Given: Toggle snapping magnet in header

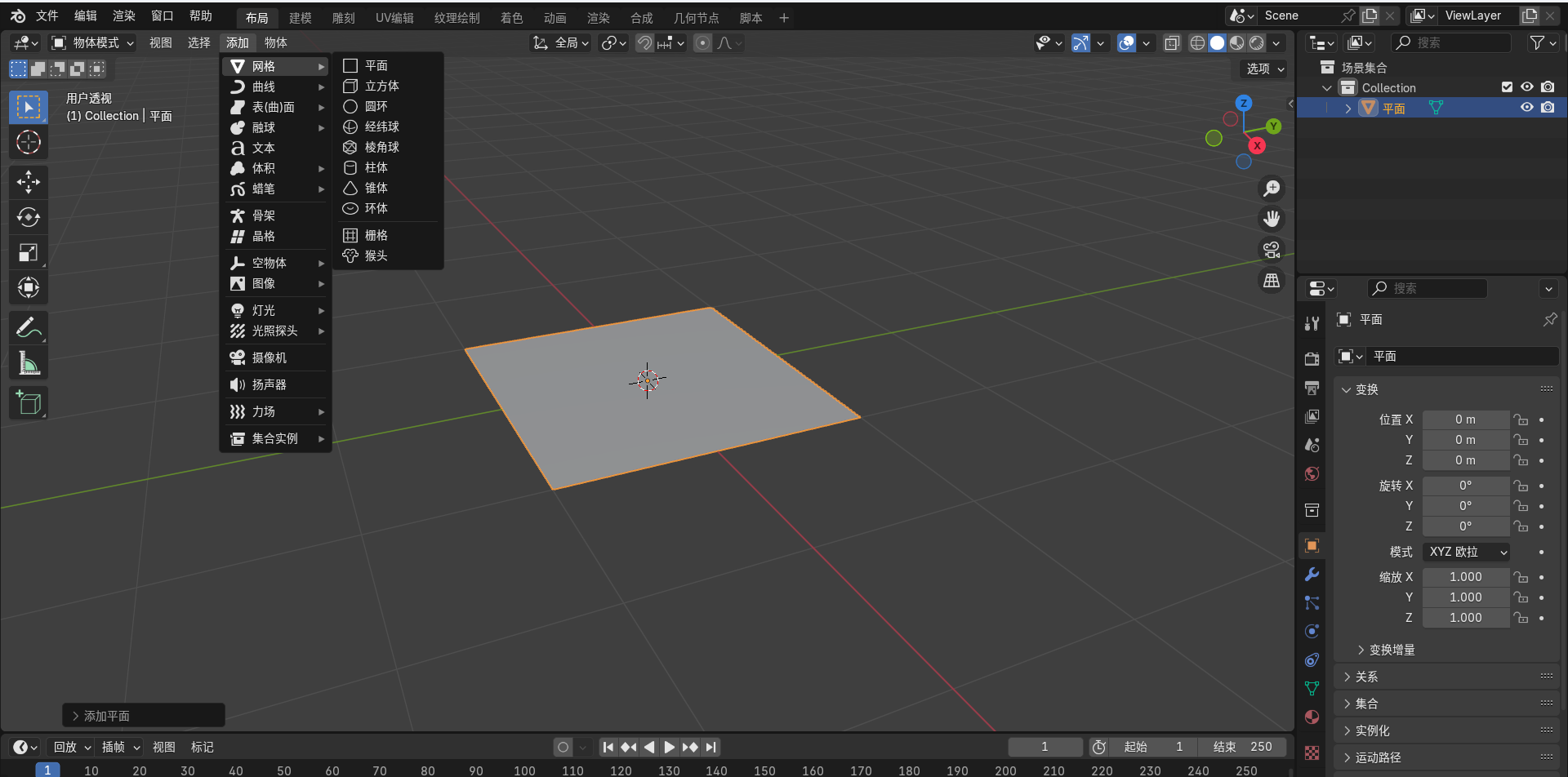Looking at the screenshot, I should click(x=645, y=42).
